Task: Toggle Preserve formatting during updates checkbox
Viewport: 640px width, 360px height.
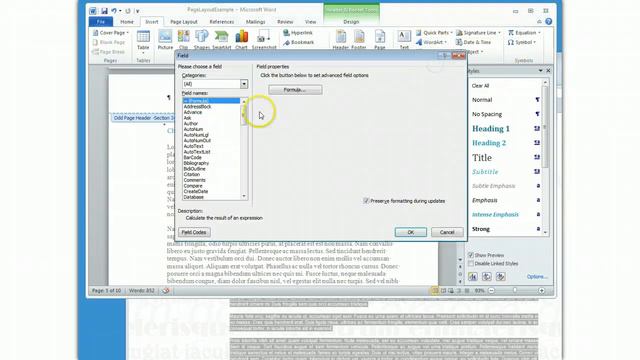Action: tap(366, 201)
